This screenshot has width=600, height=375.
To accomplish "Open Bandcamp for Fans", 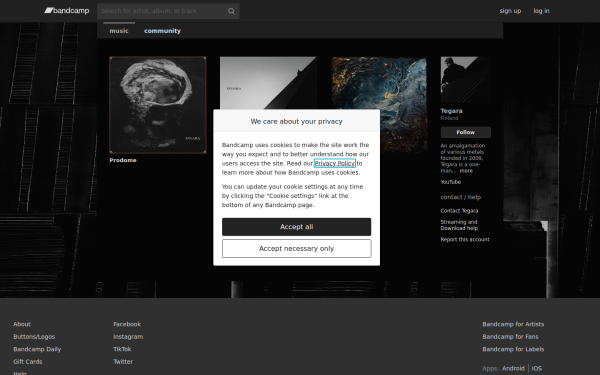I will pyautogui.click(x=510, y=337).
